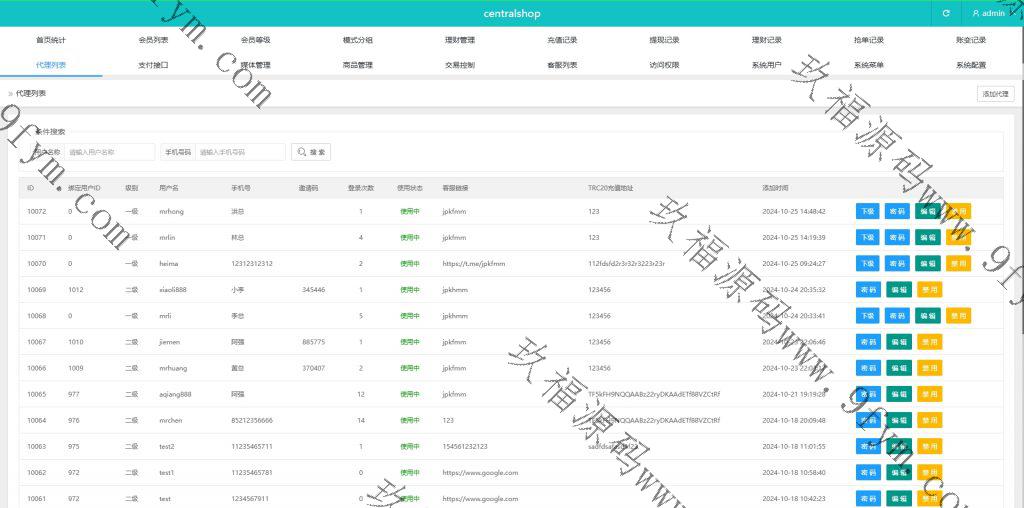Screen dimensions: 1024x508
Task: Sort the table by the ID column
Action: click(x=58, y=188)
